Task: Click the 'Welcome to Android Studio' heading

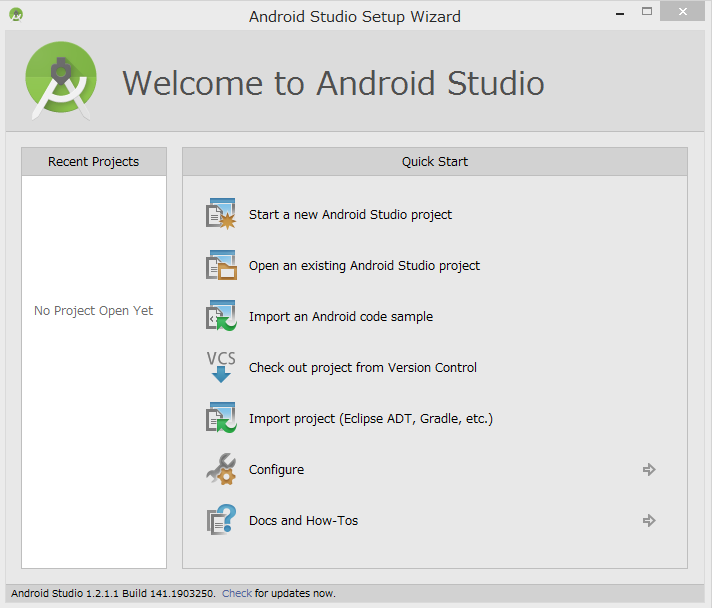Action: point(333,83)
